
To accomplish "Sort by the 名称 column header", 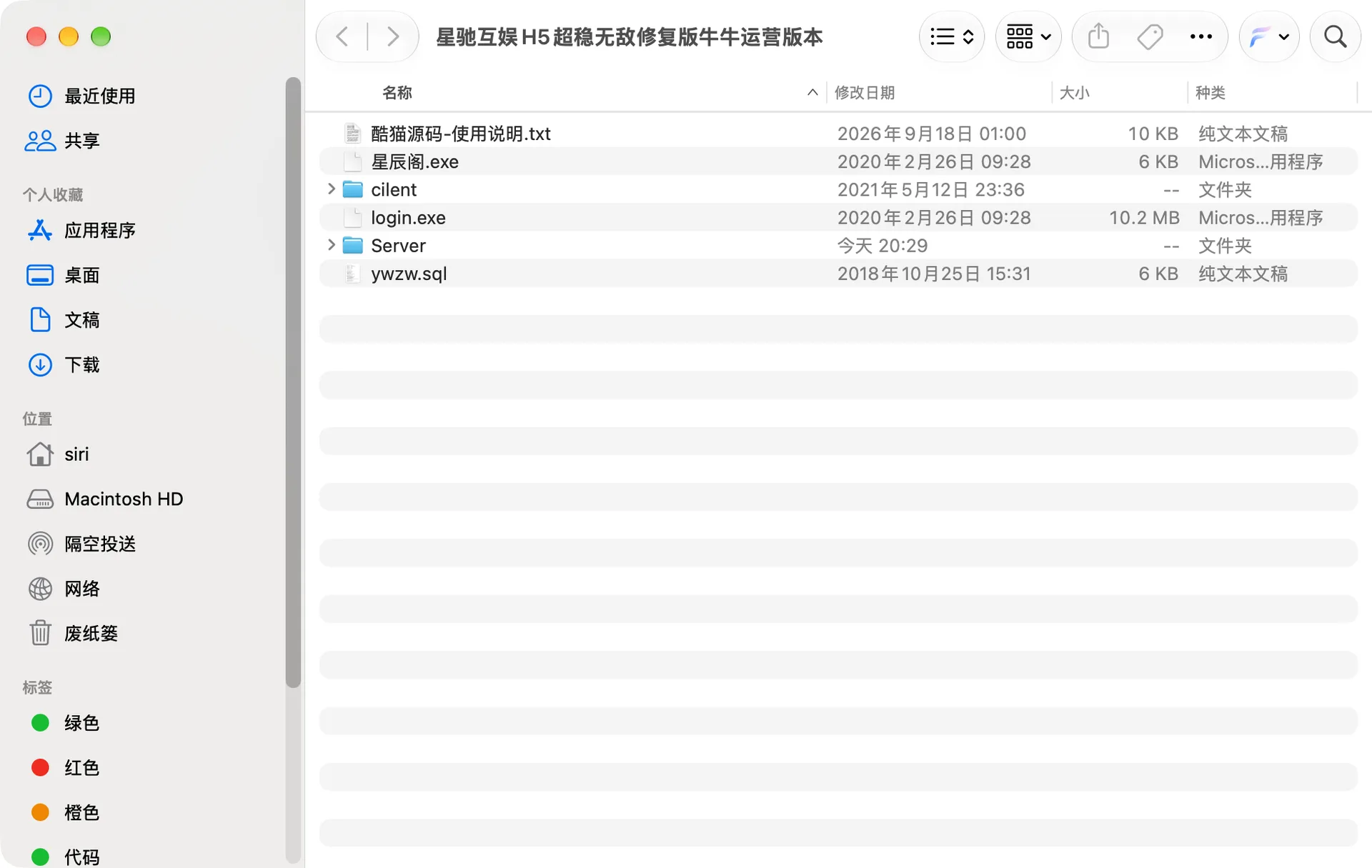I will [397, 93].
